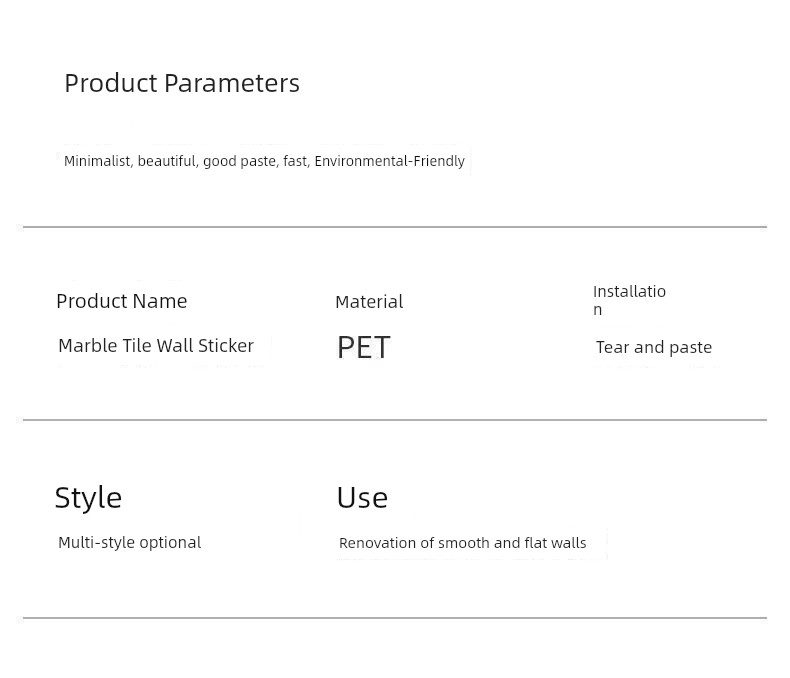Viewport: 790px width, 678px height.
Task: Click Renovation of smooth and flat walls
Action: tap(463, 543)
